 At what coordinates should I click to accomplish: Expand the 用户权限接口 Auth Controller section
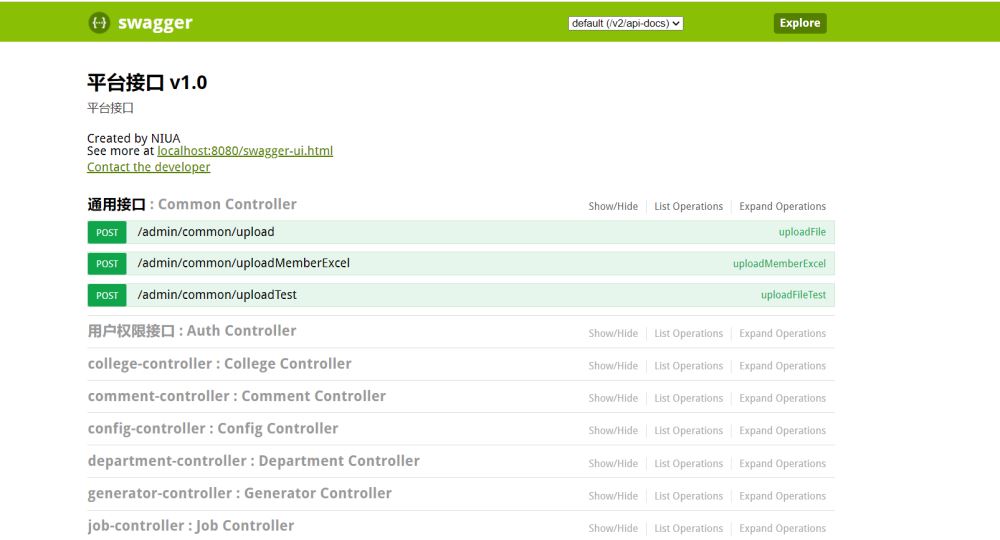(192, 331)
